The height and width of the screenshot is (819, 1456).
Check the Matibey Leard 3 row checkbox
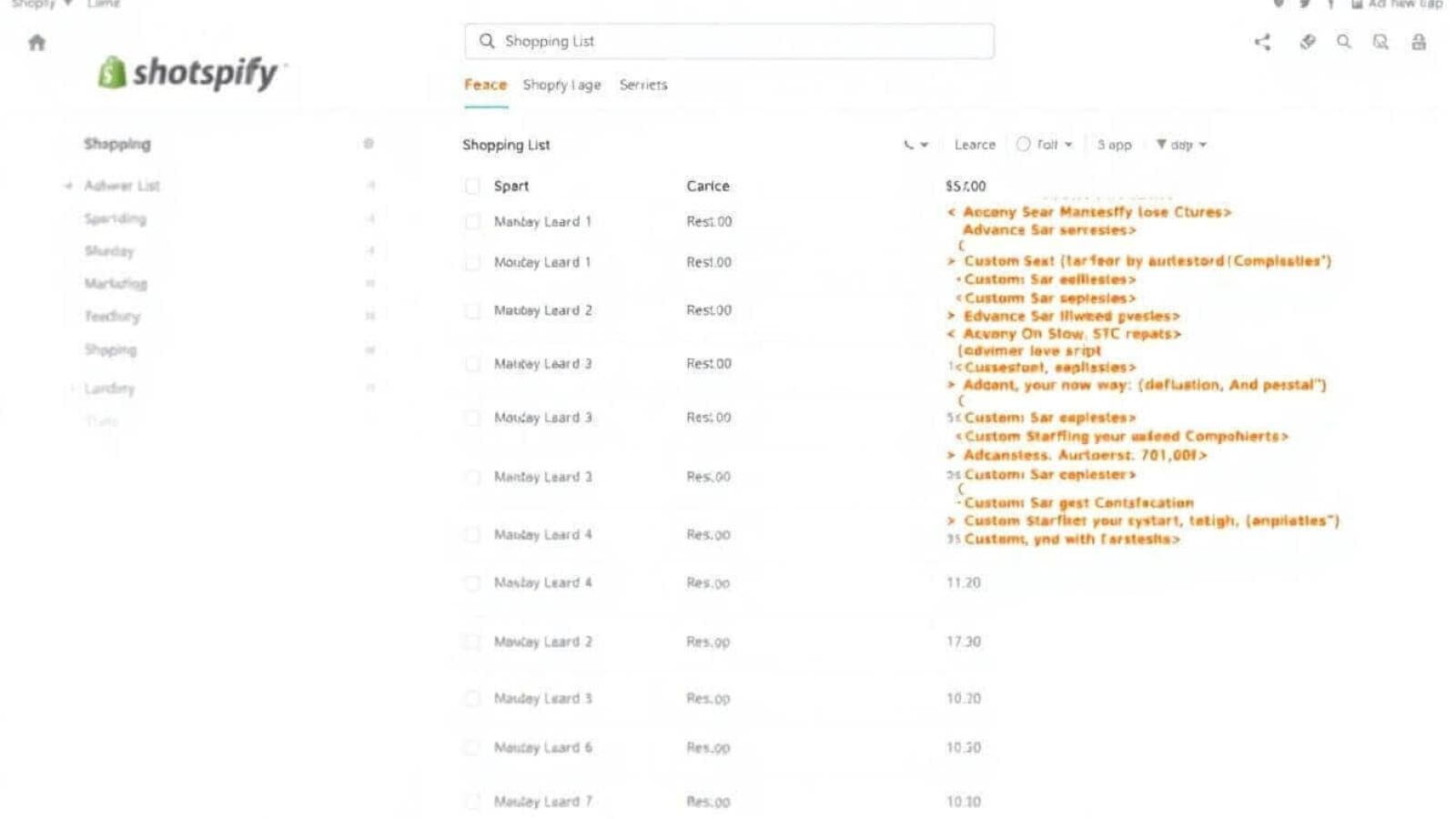click(x=472, y=364)
